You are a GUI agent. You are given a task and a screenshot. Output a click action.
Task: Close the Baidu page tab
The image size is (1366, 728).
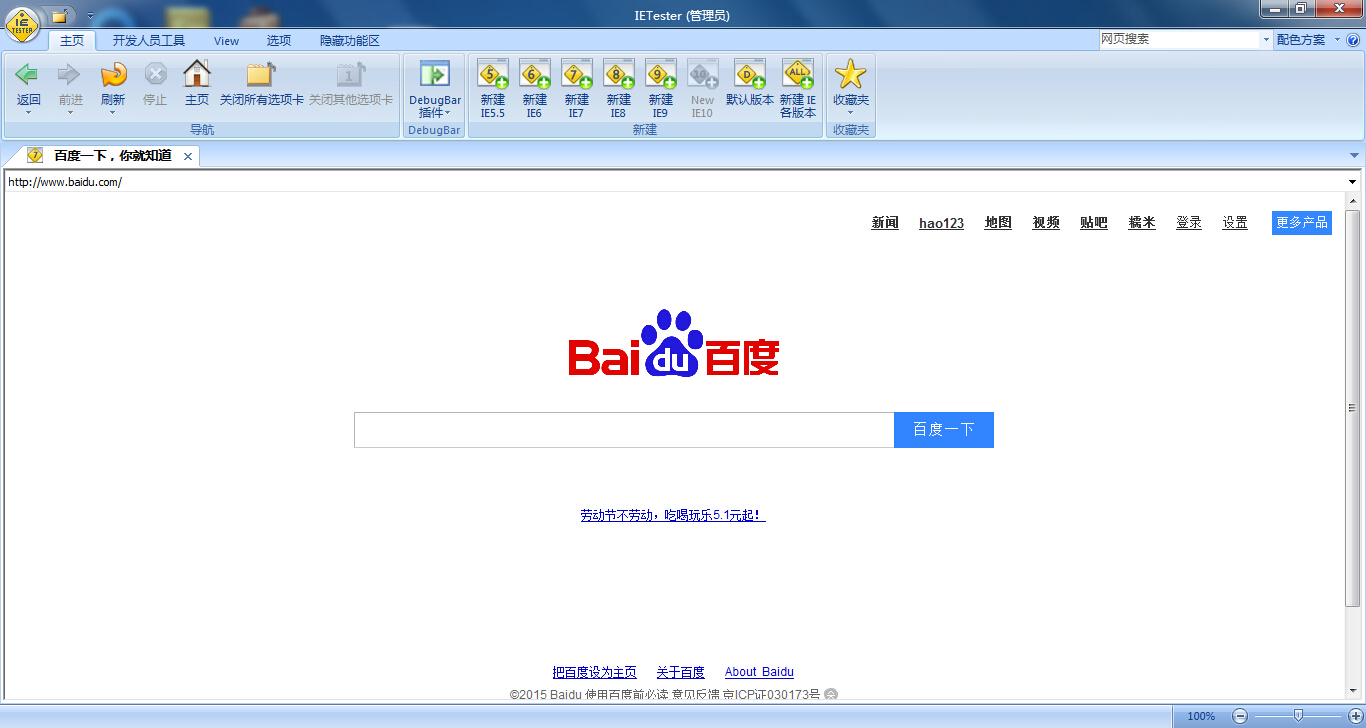[x=188, y=156]
